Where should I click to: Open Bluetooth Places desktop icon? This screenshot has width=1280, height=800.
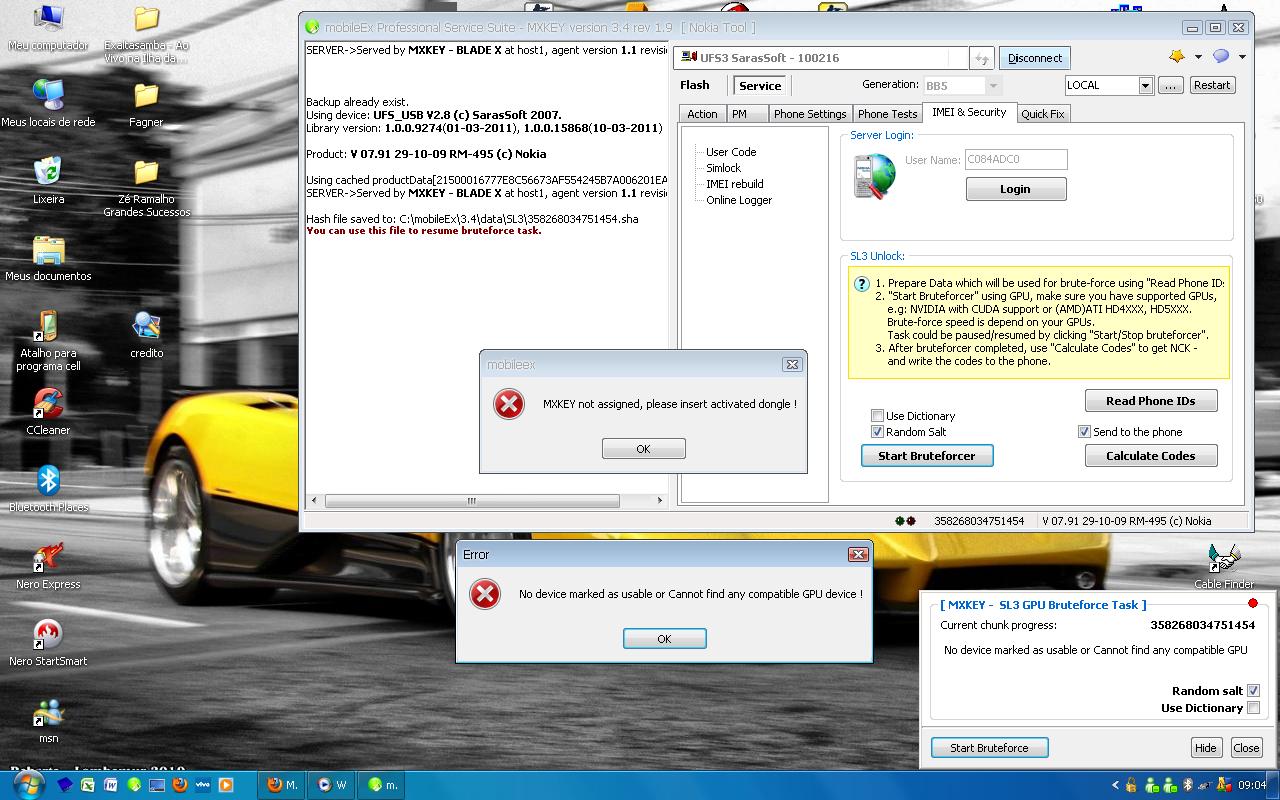48,487
